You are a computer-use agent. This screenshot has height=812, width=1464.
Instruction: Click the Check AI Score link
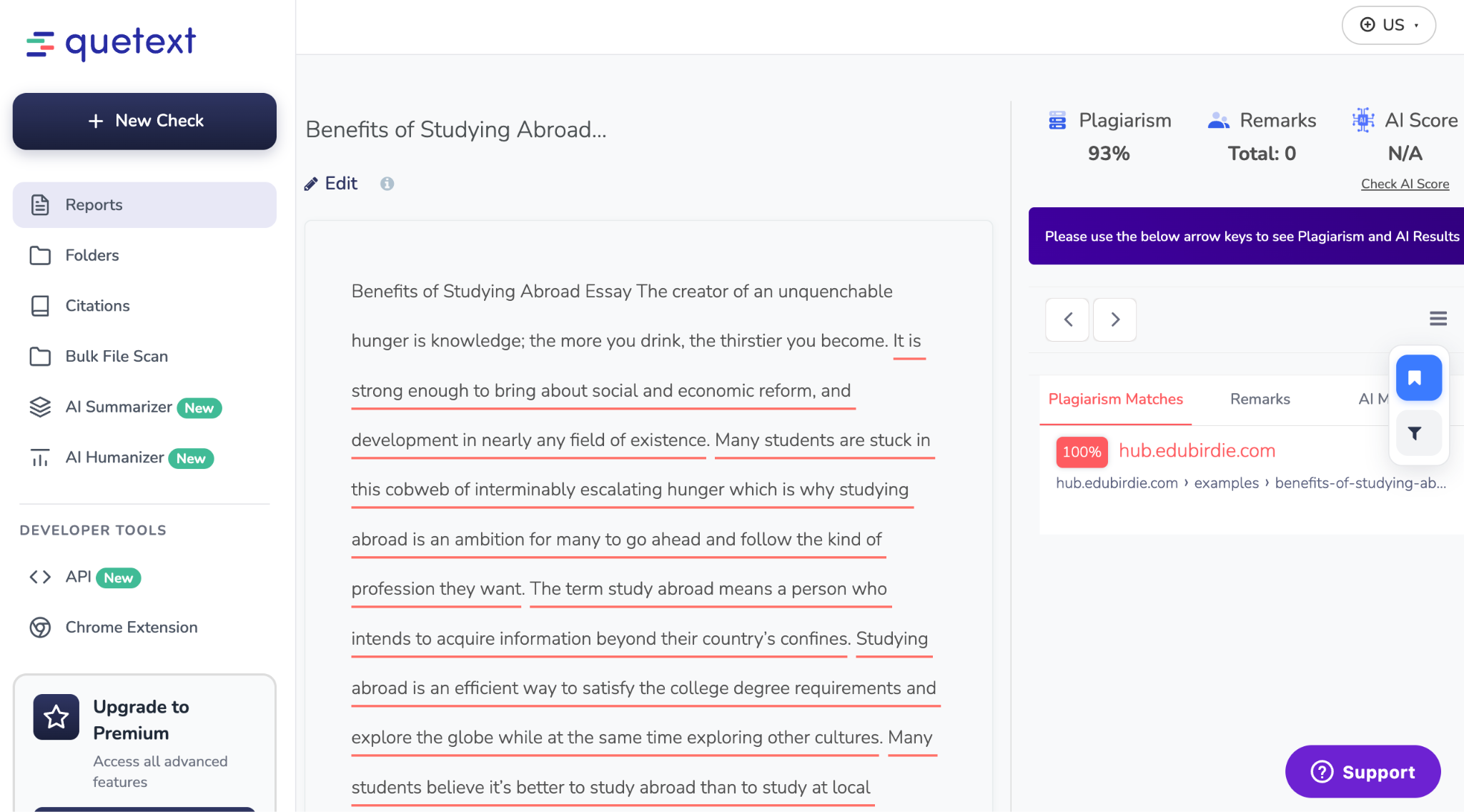[x=1405, y=184]
